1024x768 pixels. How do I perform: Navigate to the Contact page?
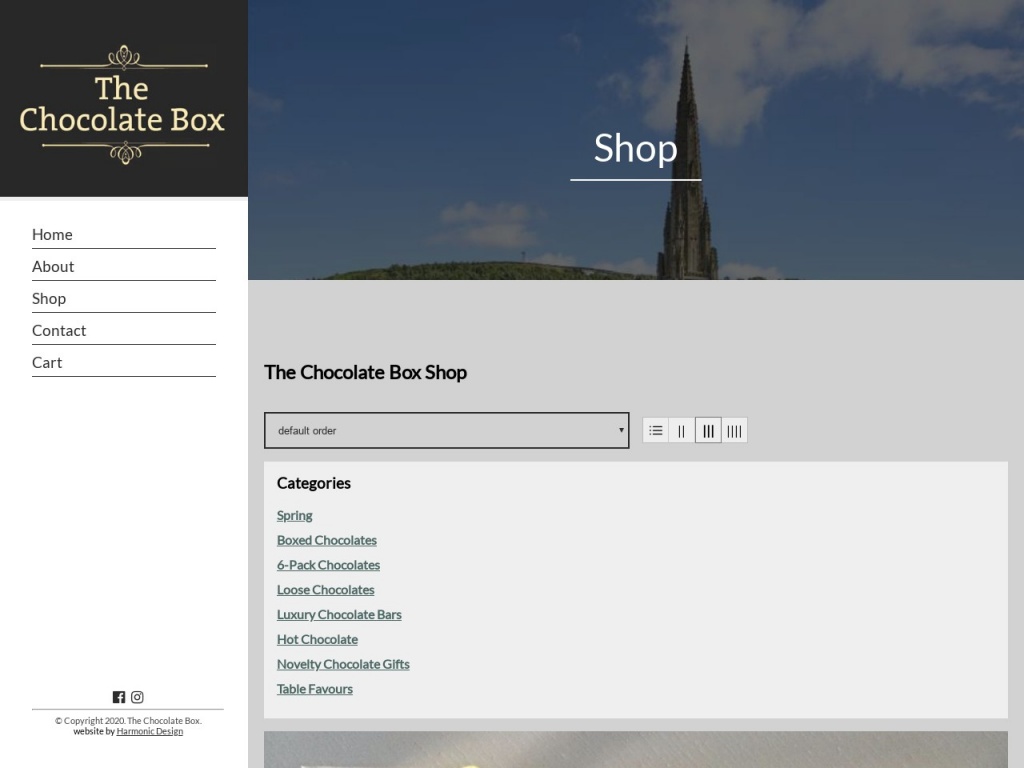click(x=59, y=330)
